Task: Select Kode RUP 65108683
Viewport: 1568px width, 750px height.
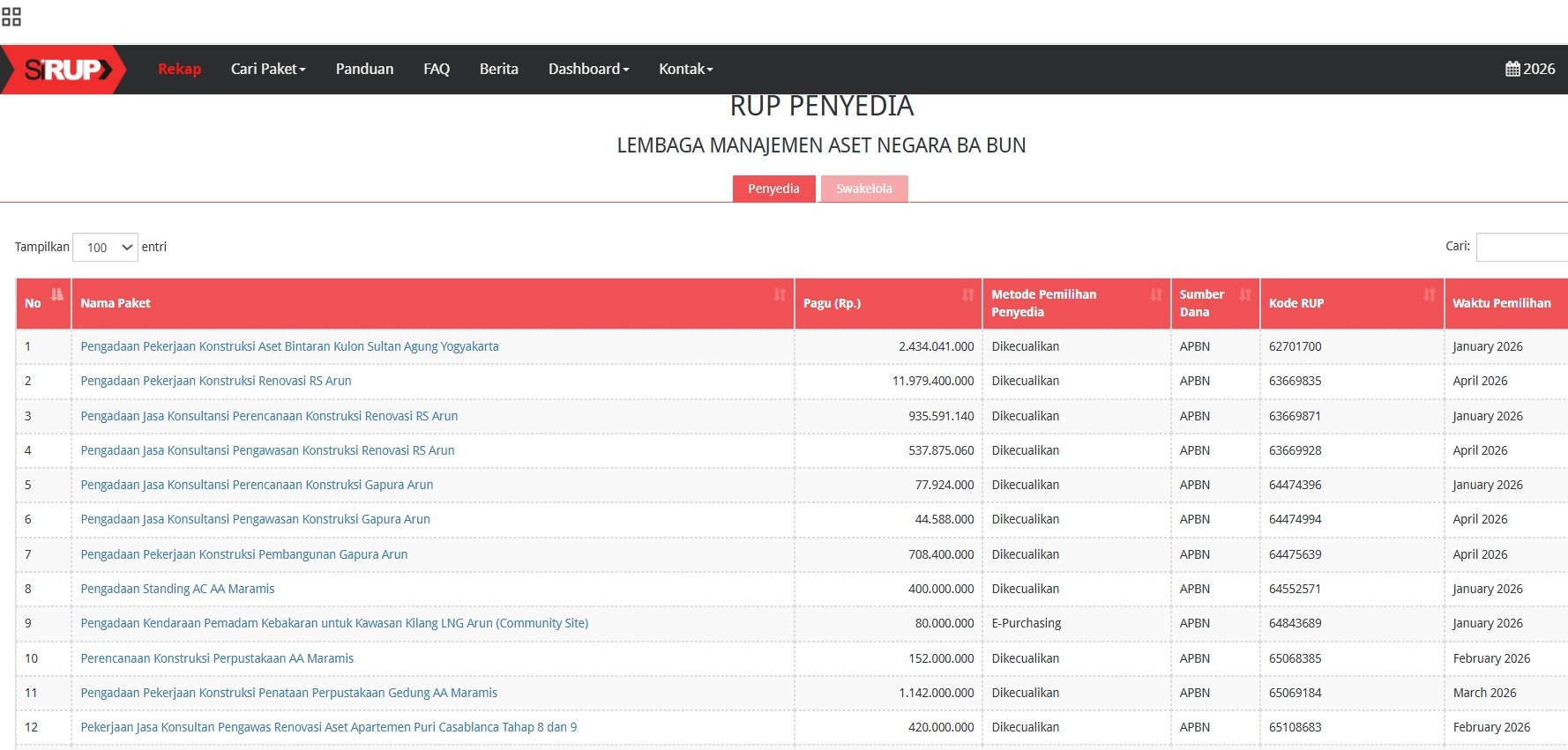Action: (x=1295, y=727)
